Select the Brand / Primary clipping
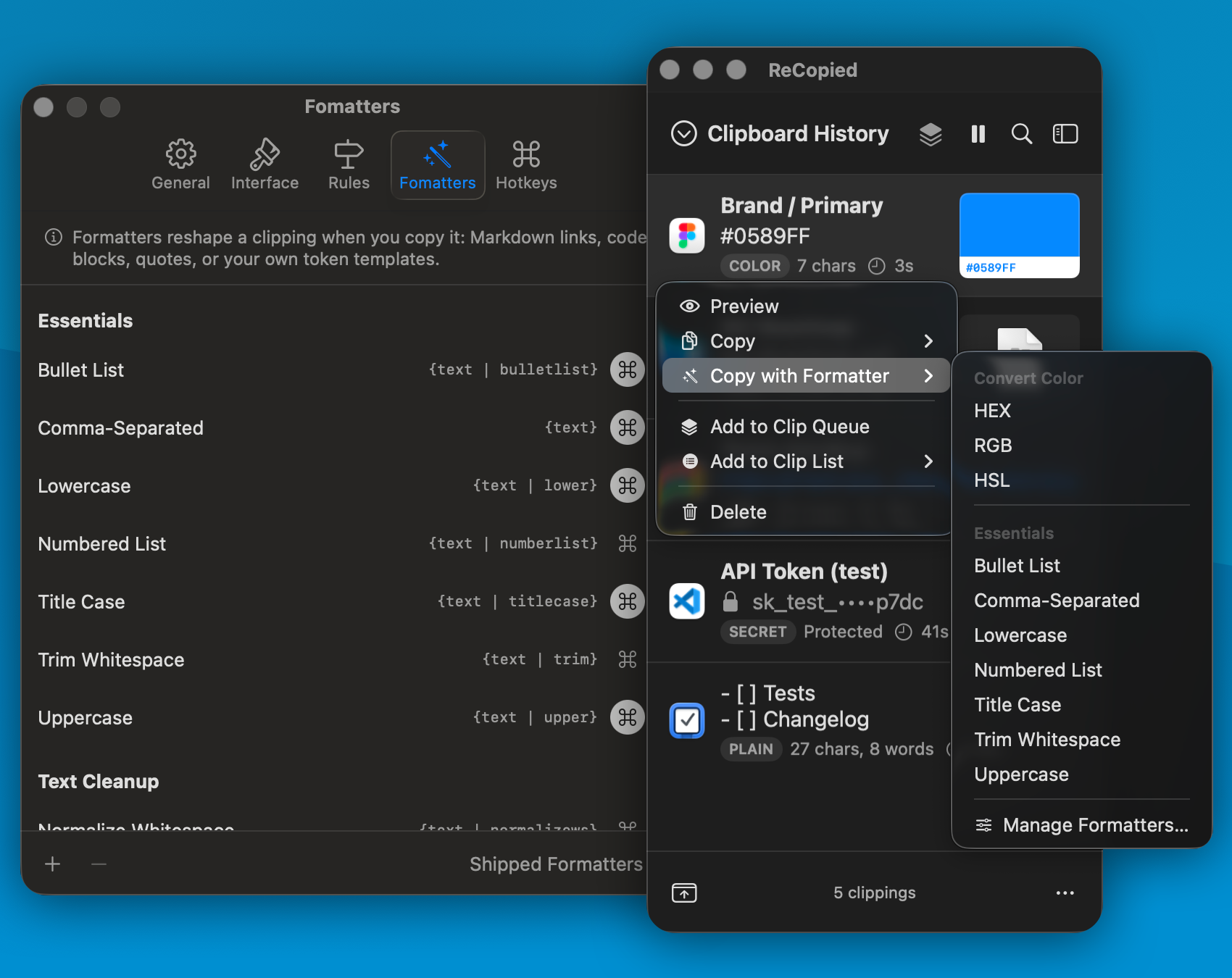Image resolution: width=1232 pixels, height=978 pixels. tap(875, 235)
